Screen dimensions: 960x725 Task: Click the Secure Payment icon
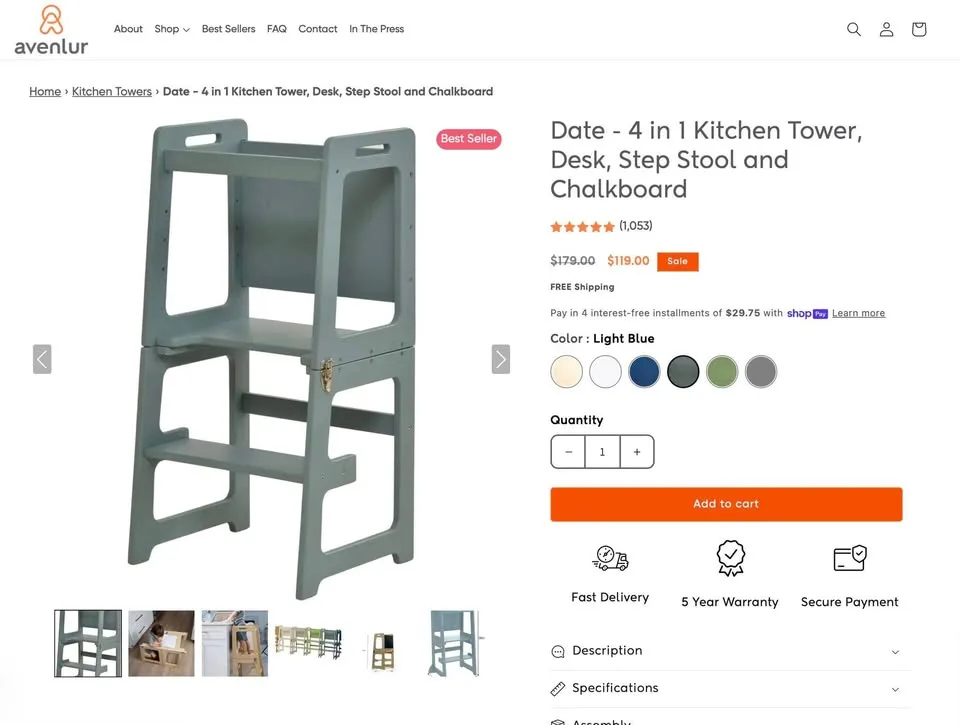[x=849, y=558]
